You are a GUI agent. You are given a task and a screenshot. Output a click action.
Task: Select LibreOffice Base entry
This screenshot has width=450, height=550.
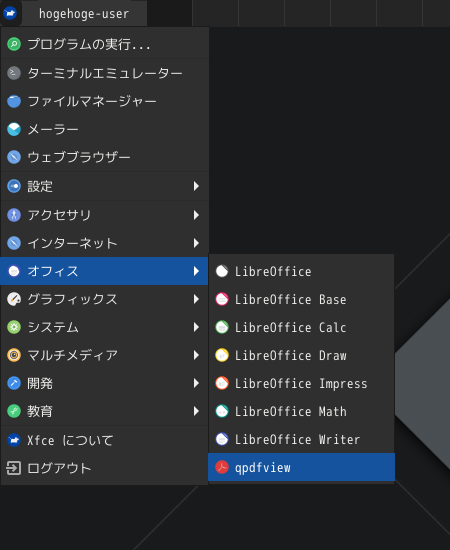(x=301, y=299)
